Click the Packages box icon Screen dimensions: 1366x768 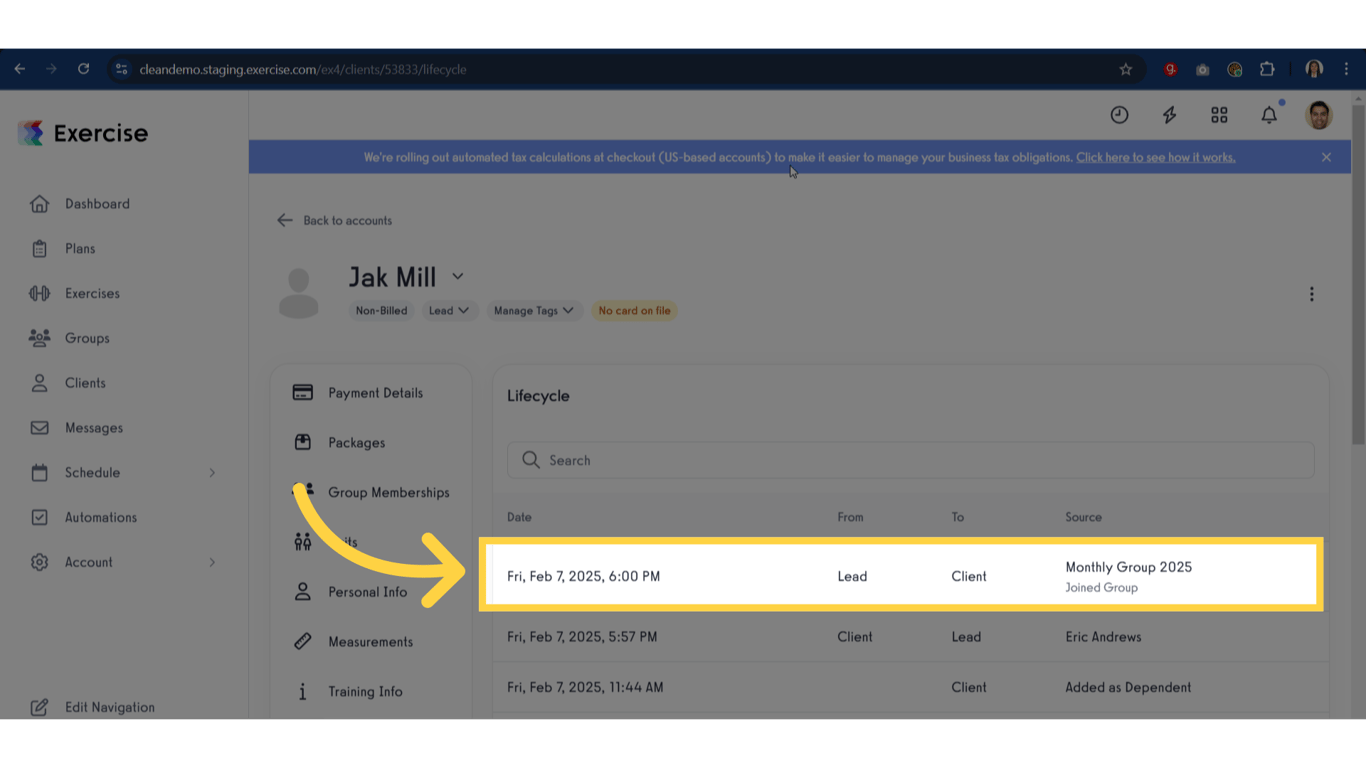(x=303, y=443)
